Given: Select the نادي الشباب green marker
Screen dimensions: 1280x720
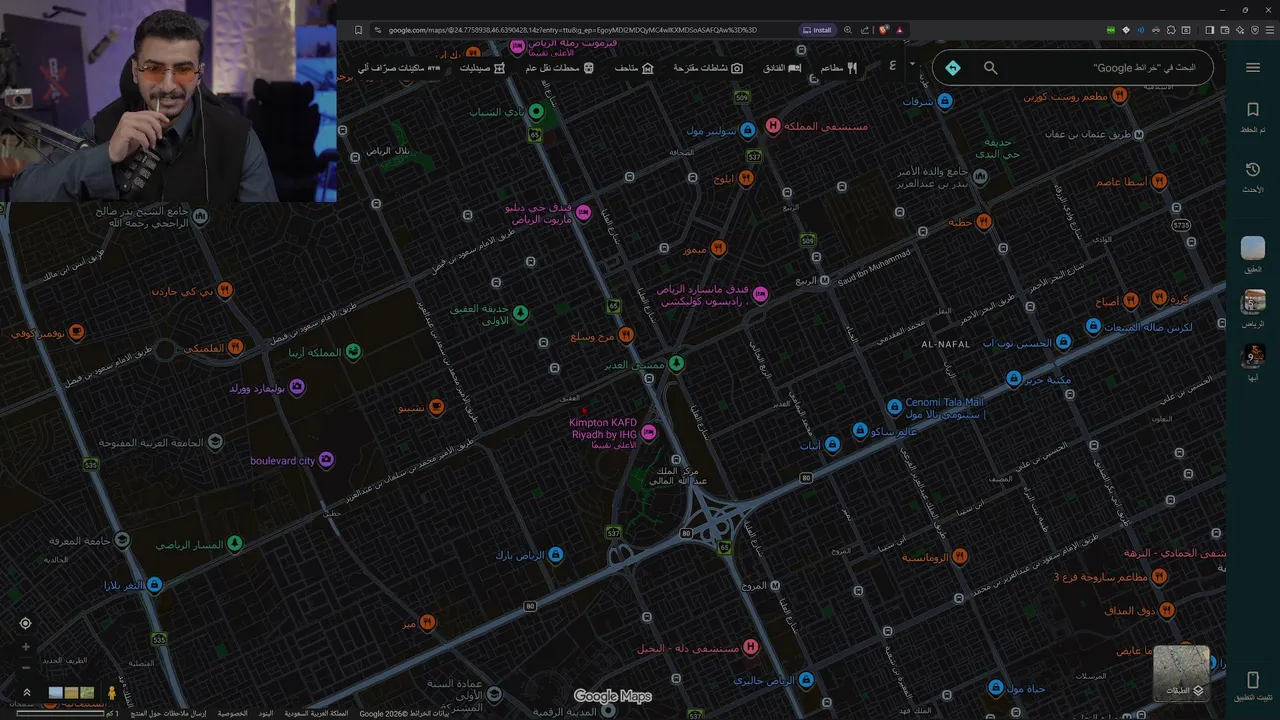Looking at the screenshot, I should click(536, 111).
